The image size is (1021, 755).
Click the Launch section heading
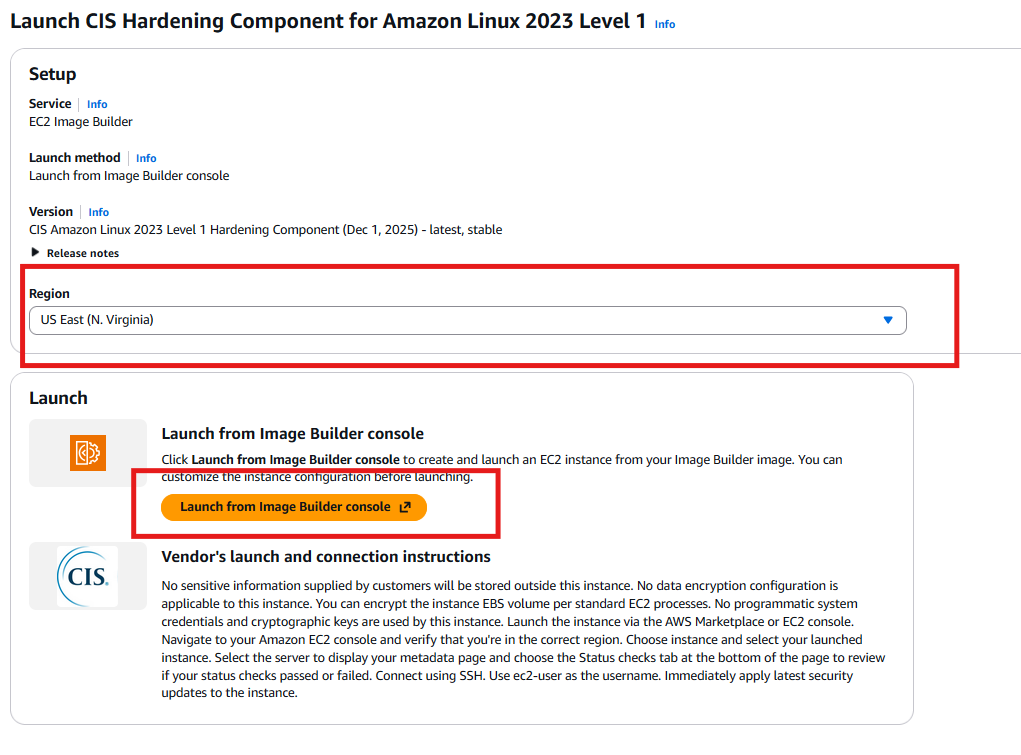[58, 398]
